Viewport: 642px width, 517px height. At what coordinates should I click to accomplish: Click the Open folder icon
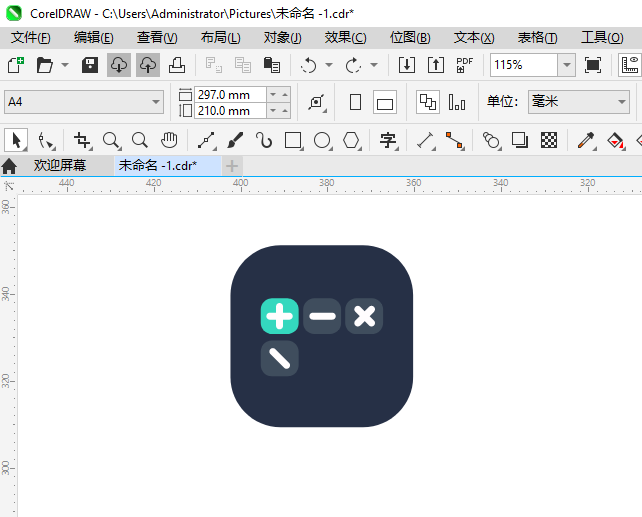(45, 65)
